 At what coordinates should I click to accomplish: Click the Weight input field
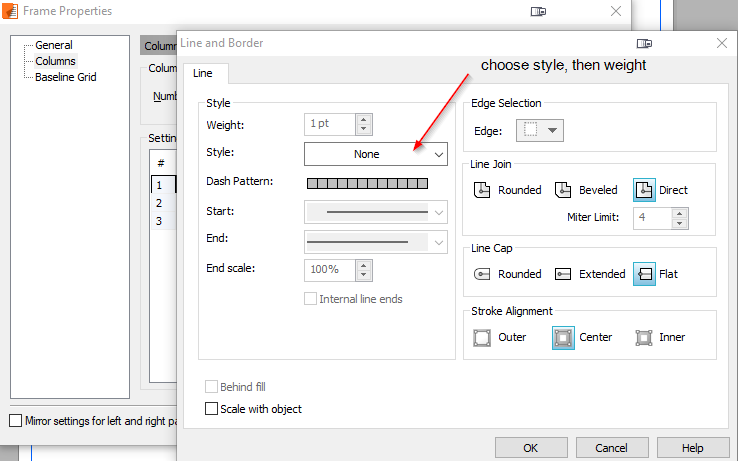[x=330, y=124]
